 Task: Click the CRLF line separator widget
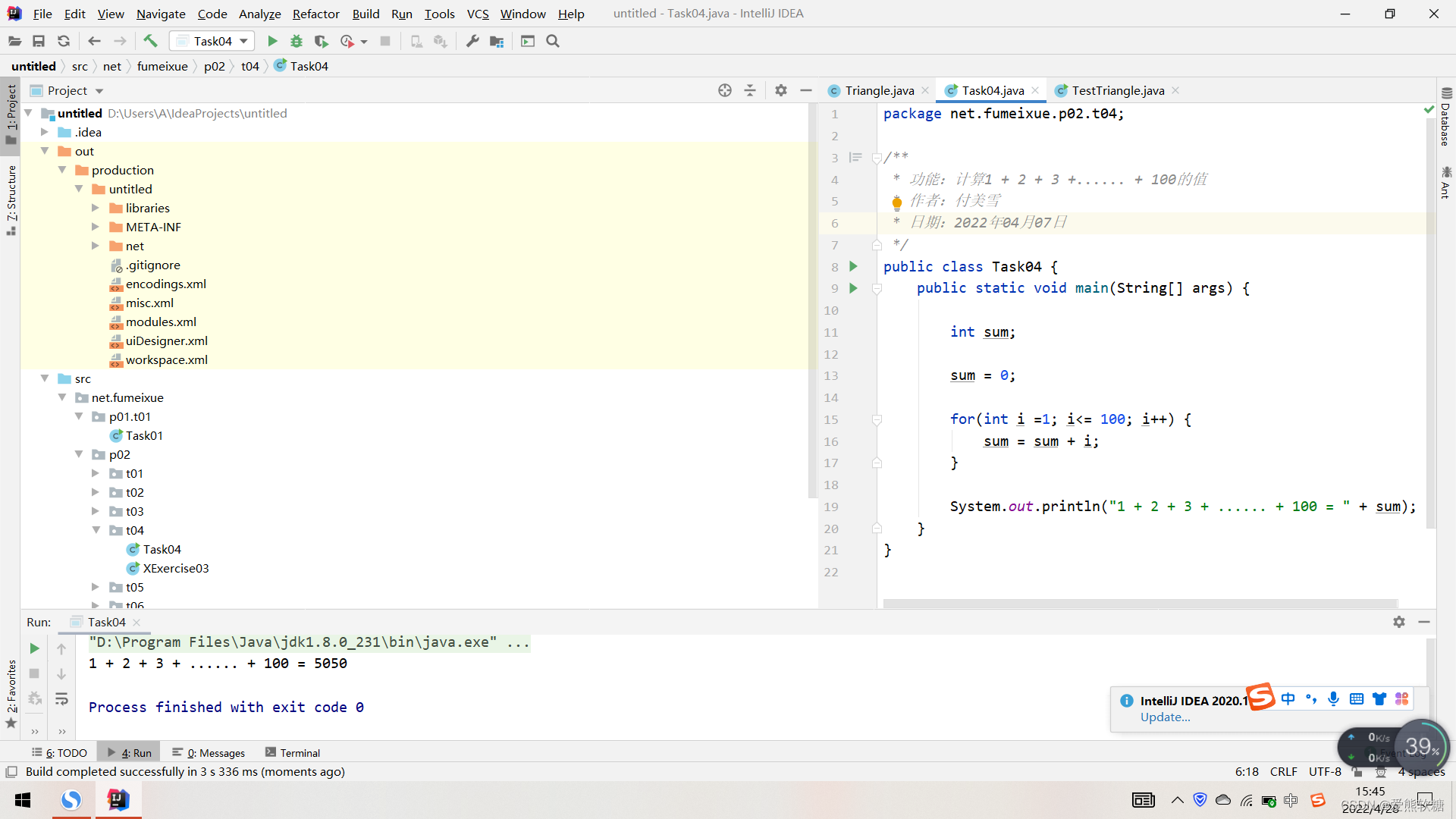coord(1283,772)
